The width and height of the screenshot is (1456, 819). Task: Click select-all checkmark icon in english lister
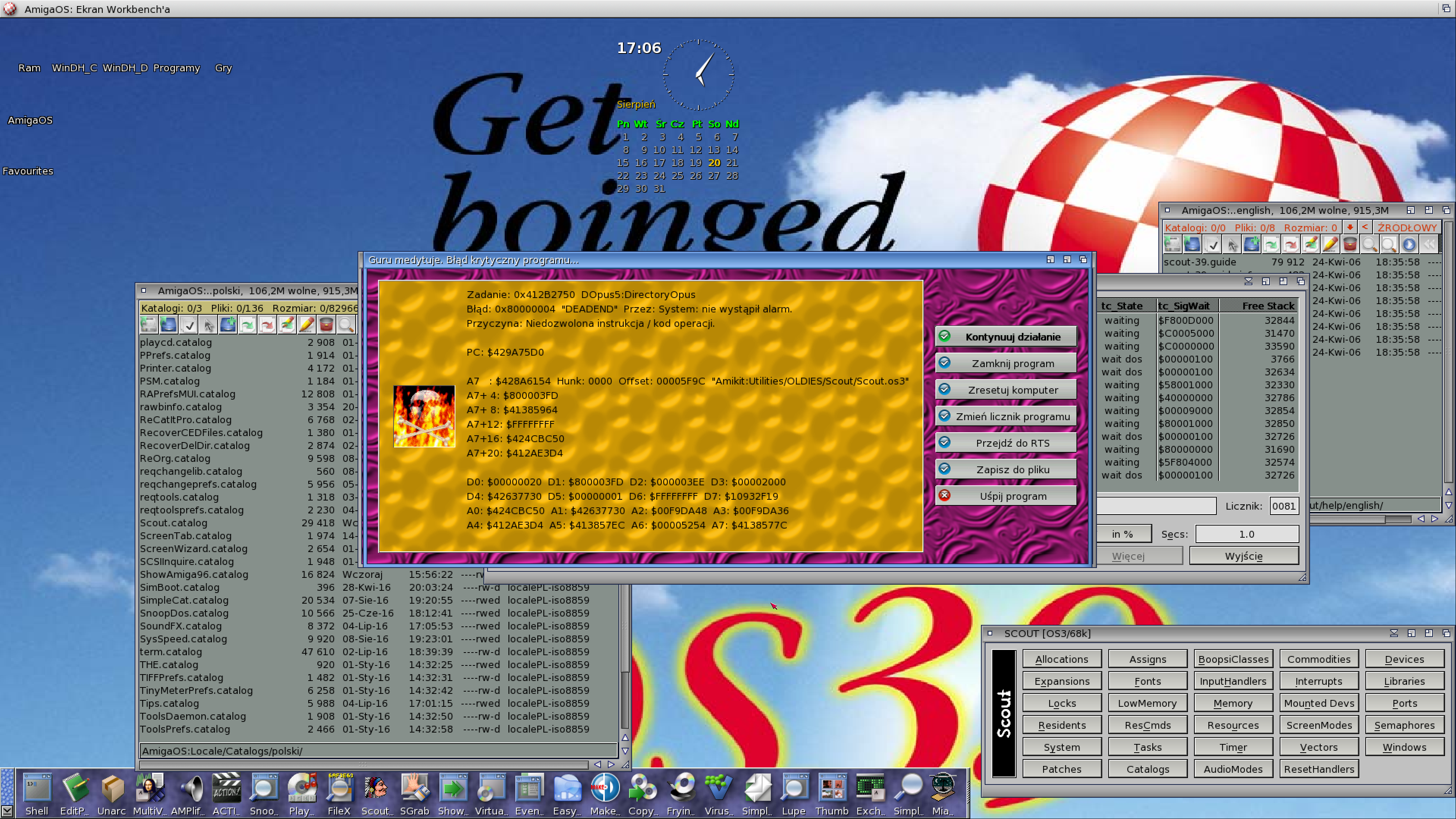click(x=1213, y=245)
